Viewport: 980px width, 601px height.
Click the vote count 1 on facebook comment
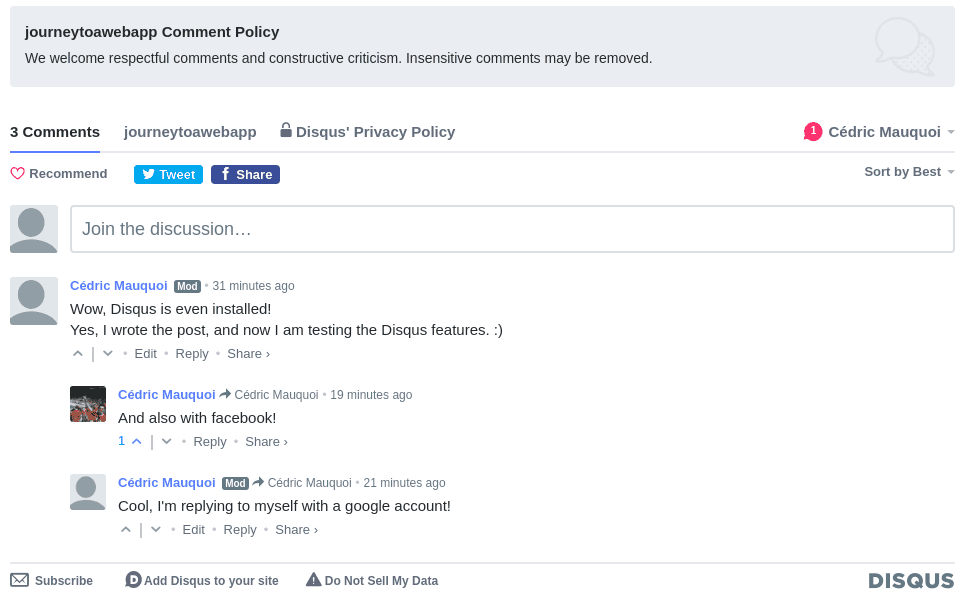tap(122, 441)
